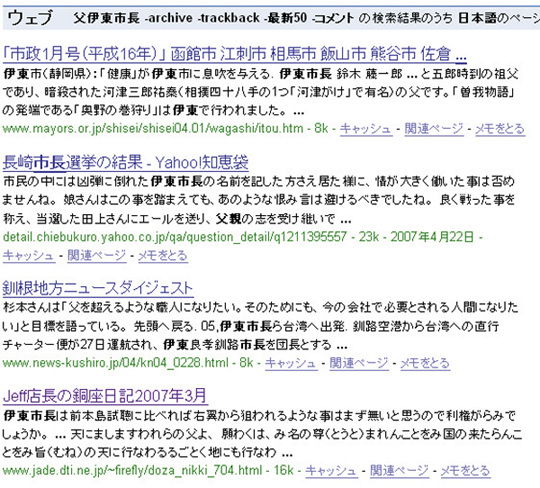
Task: Click キャッシュ link under Yahoo!知恵袋 result
Action: click(29, 255)
